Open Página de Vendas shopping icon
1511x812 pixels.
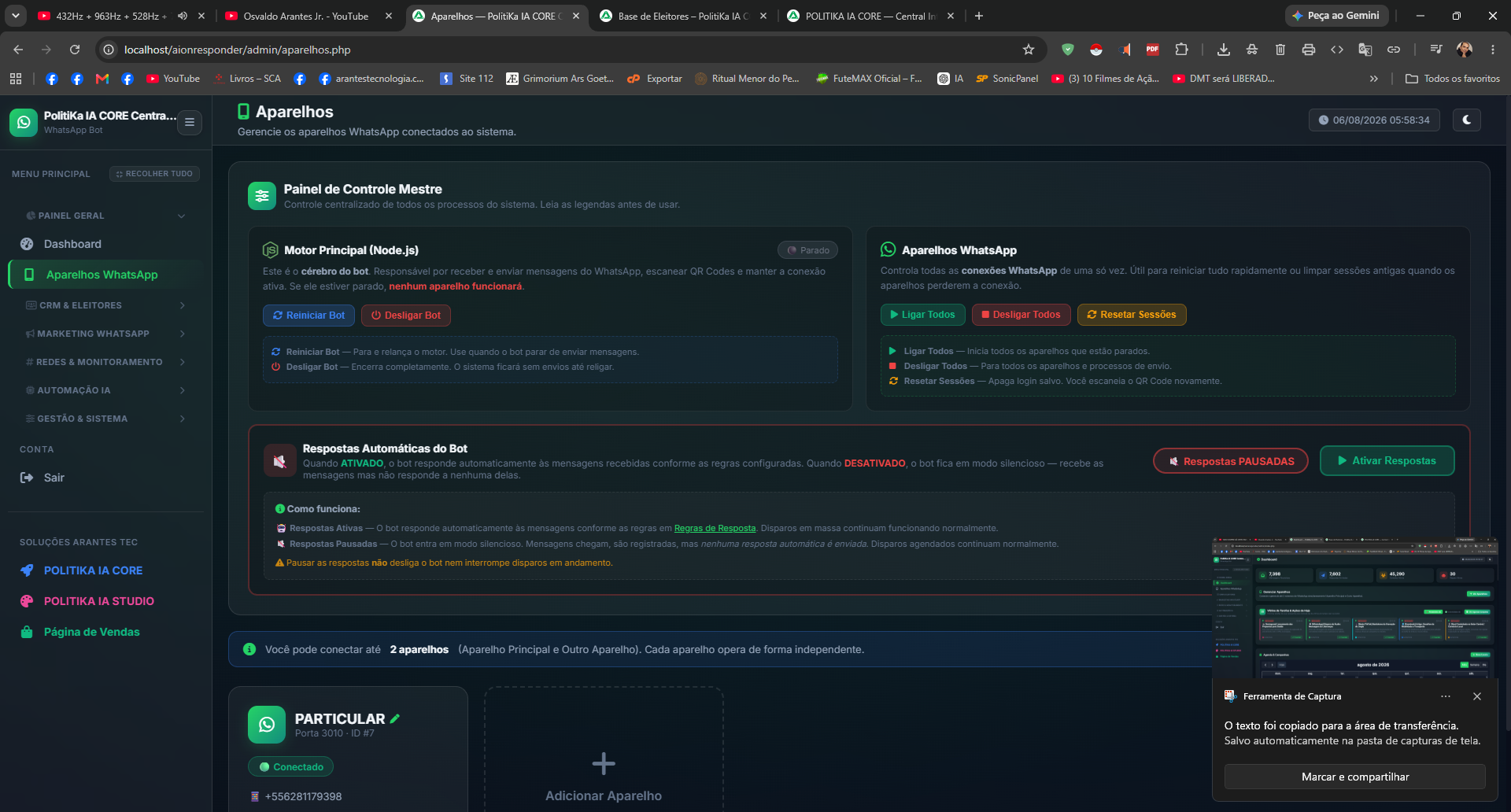click(x=27, y=632)
